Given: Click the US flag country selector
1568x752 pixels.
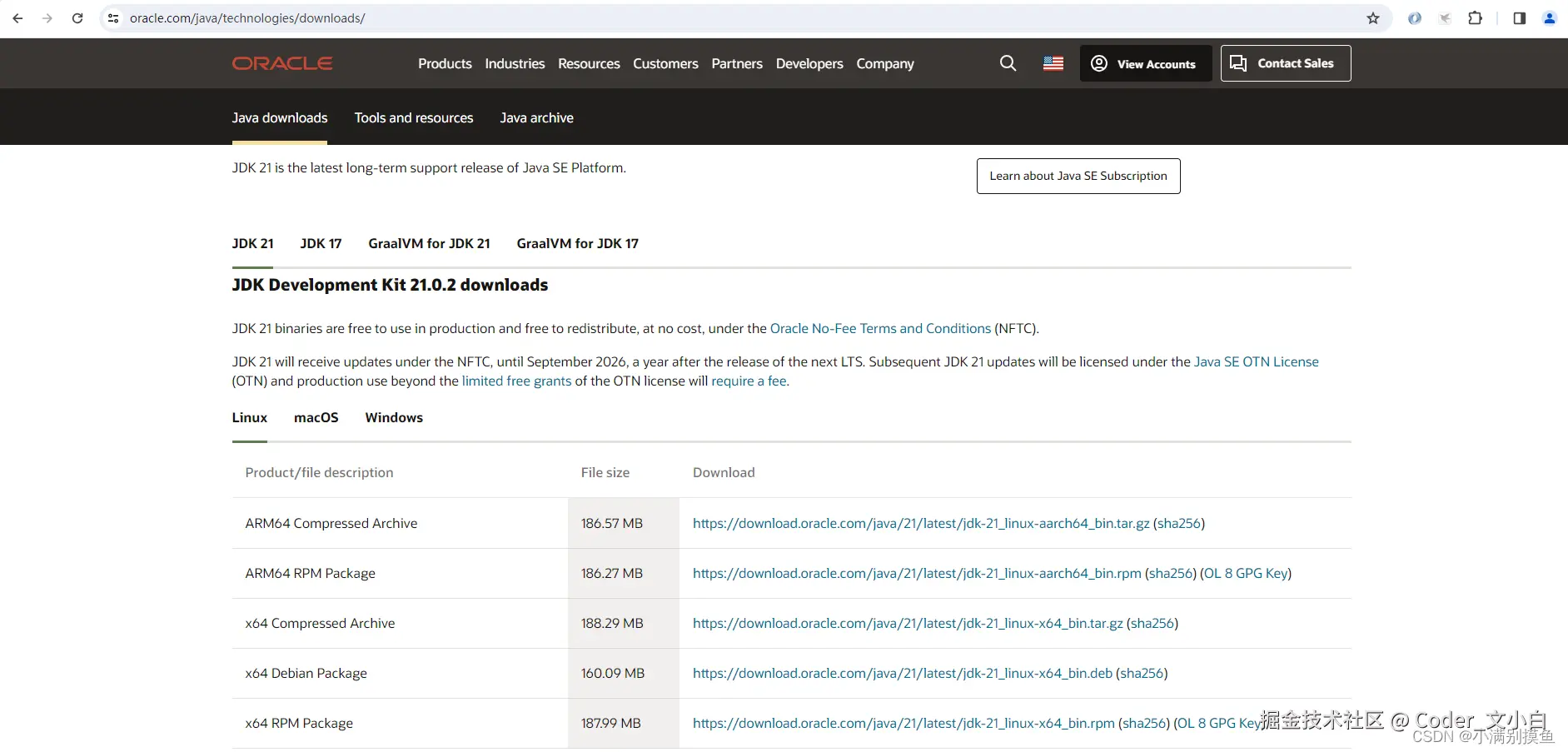Looking at the screenshot, I should click(1053, 63).
